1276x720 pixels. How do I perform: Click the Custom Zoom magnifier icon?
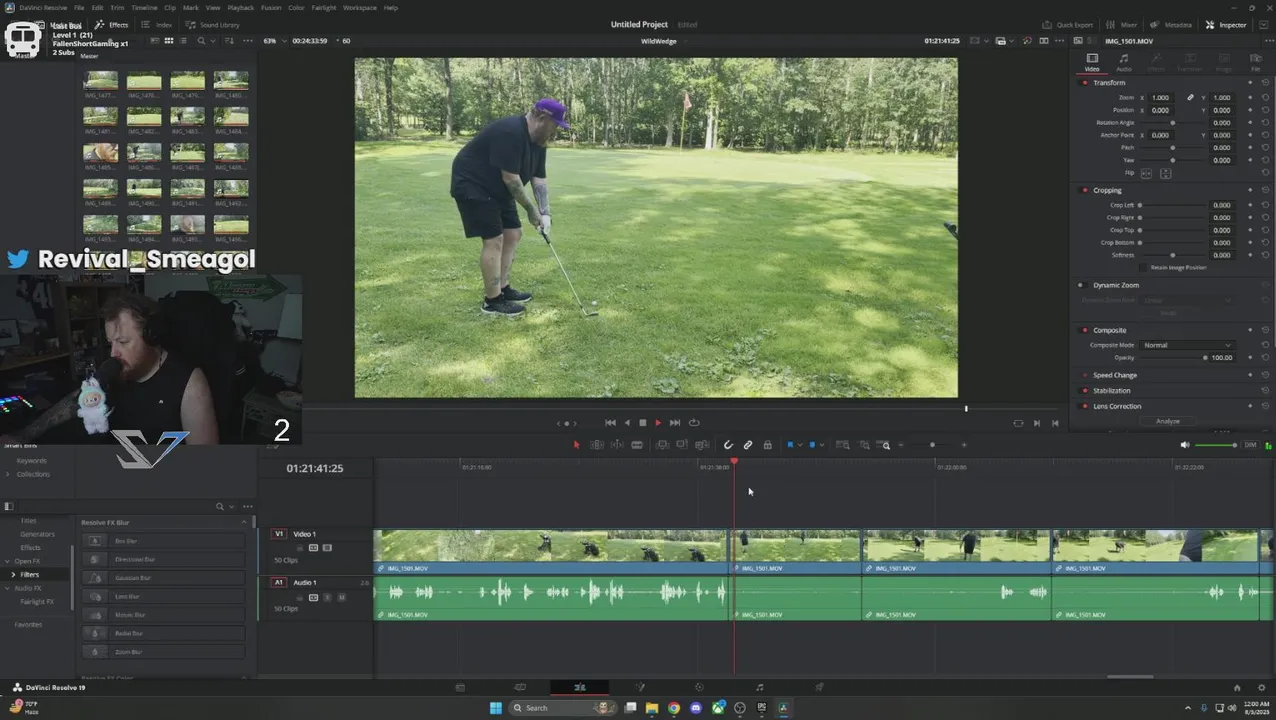[886, 445]
